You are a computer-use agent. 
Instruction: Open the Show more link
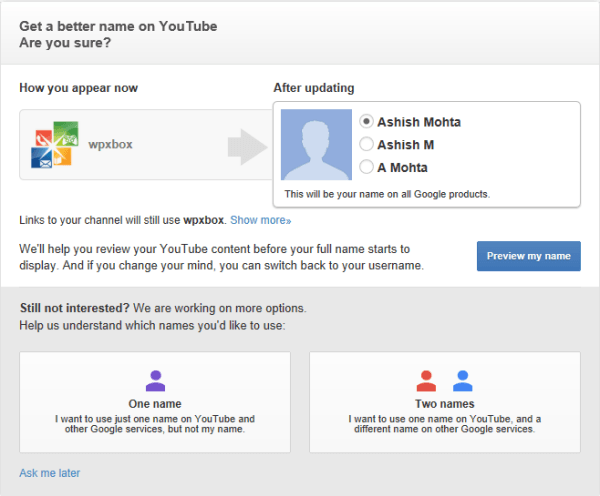point(261,220)
